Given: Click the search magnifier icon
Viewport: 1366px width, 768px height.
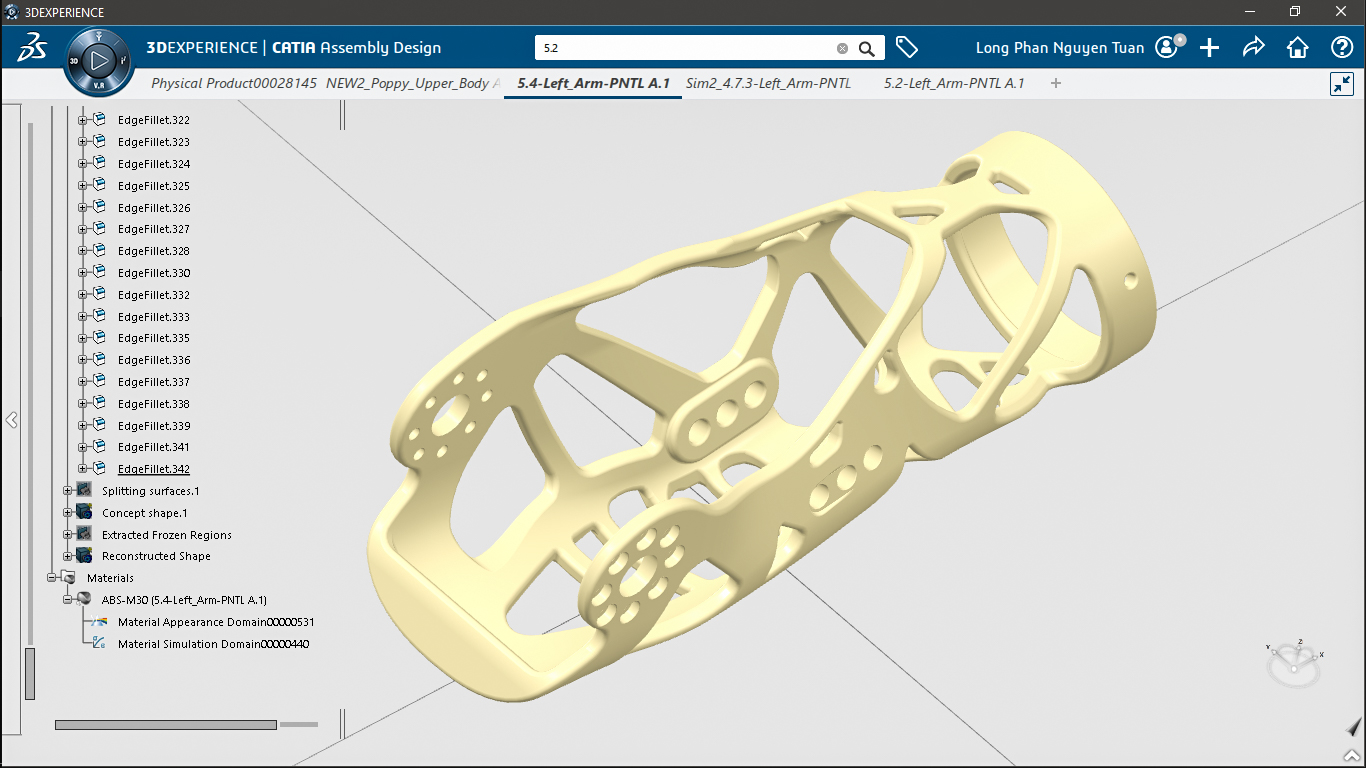Looking at the screenshot, I should click(867, 48).
